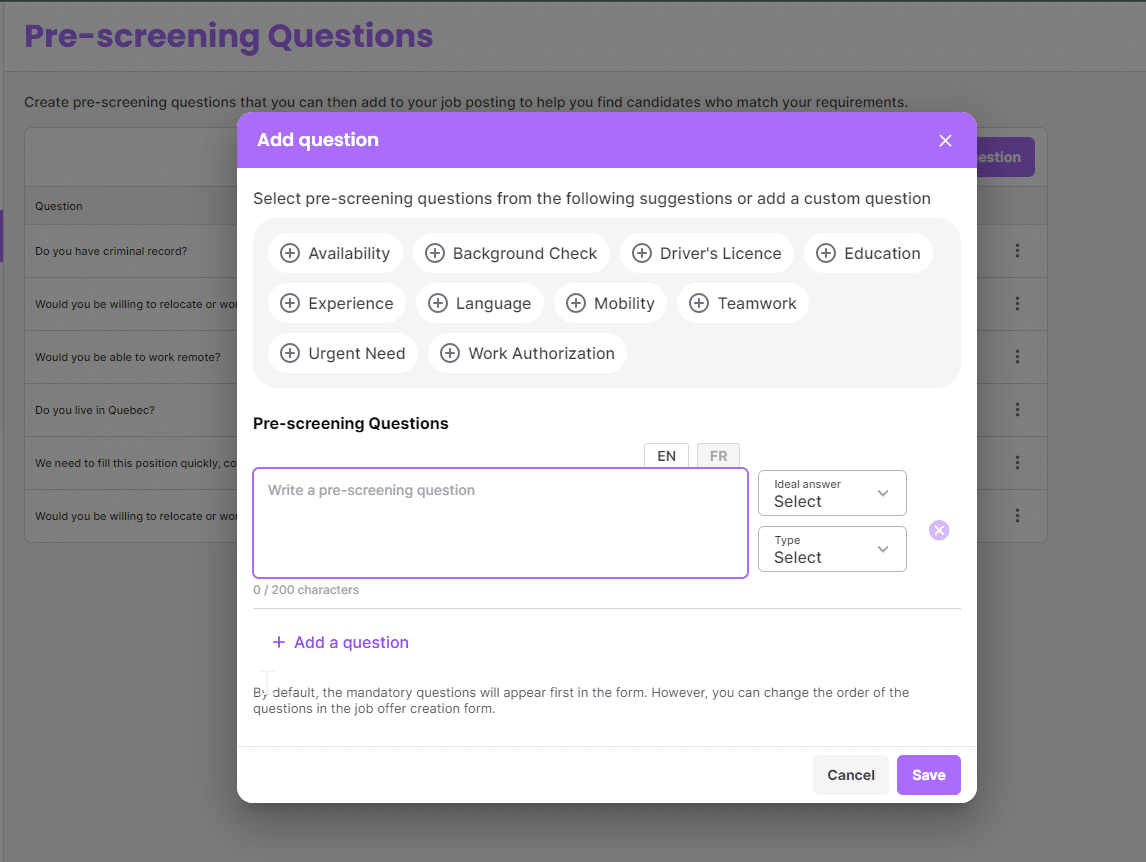Image resolution: width=1146 pixels, height=862 pixels.
Task: Click the Language plus icon
Action: coord(438,304)
